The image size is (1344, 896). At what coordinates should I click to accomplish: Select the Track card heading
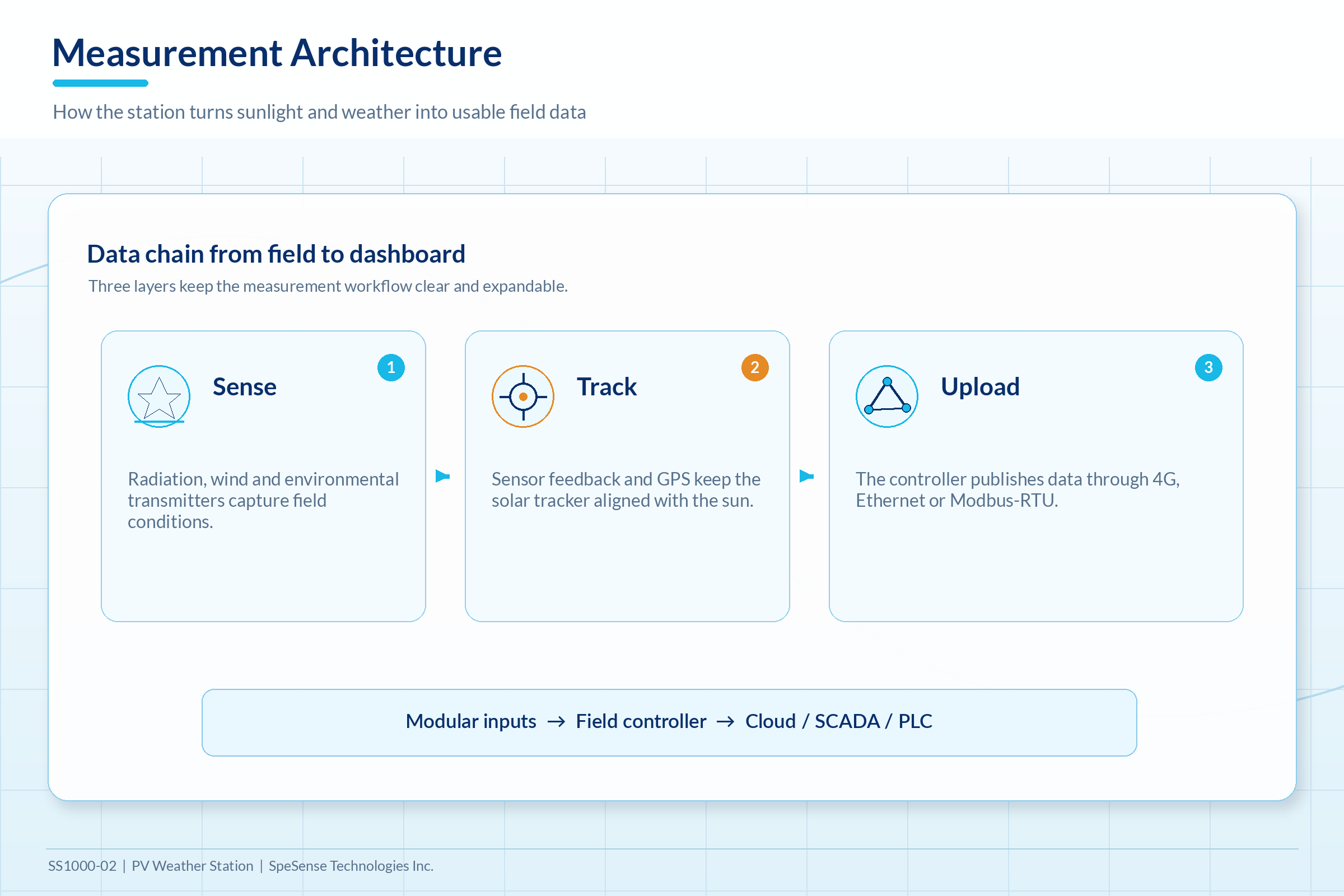click(607, 387)
